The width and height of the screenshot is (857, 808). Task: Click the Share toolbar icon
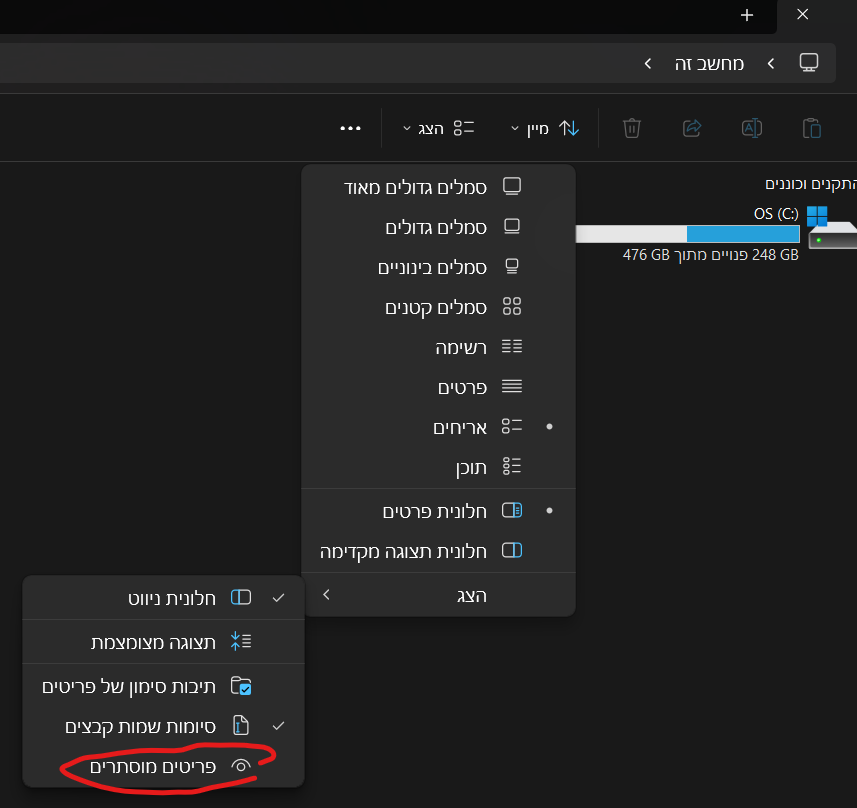[691, 128]
